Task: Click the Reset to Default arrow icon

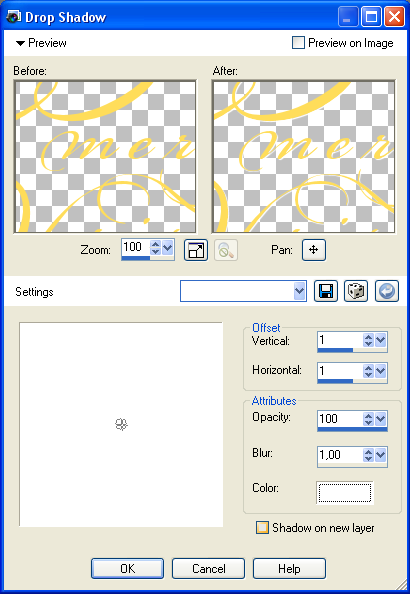Action: (387, 291)
